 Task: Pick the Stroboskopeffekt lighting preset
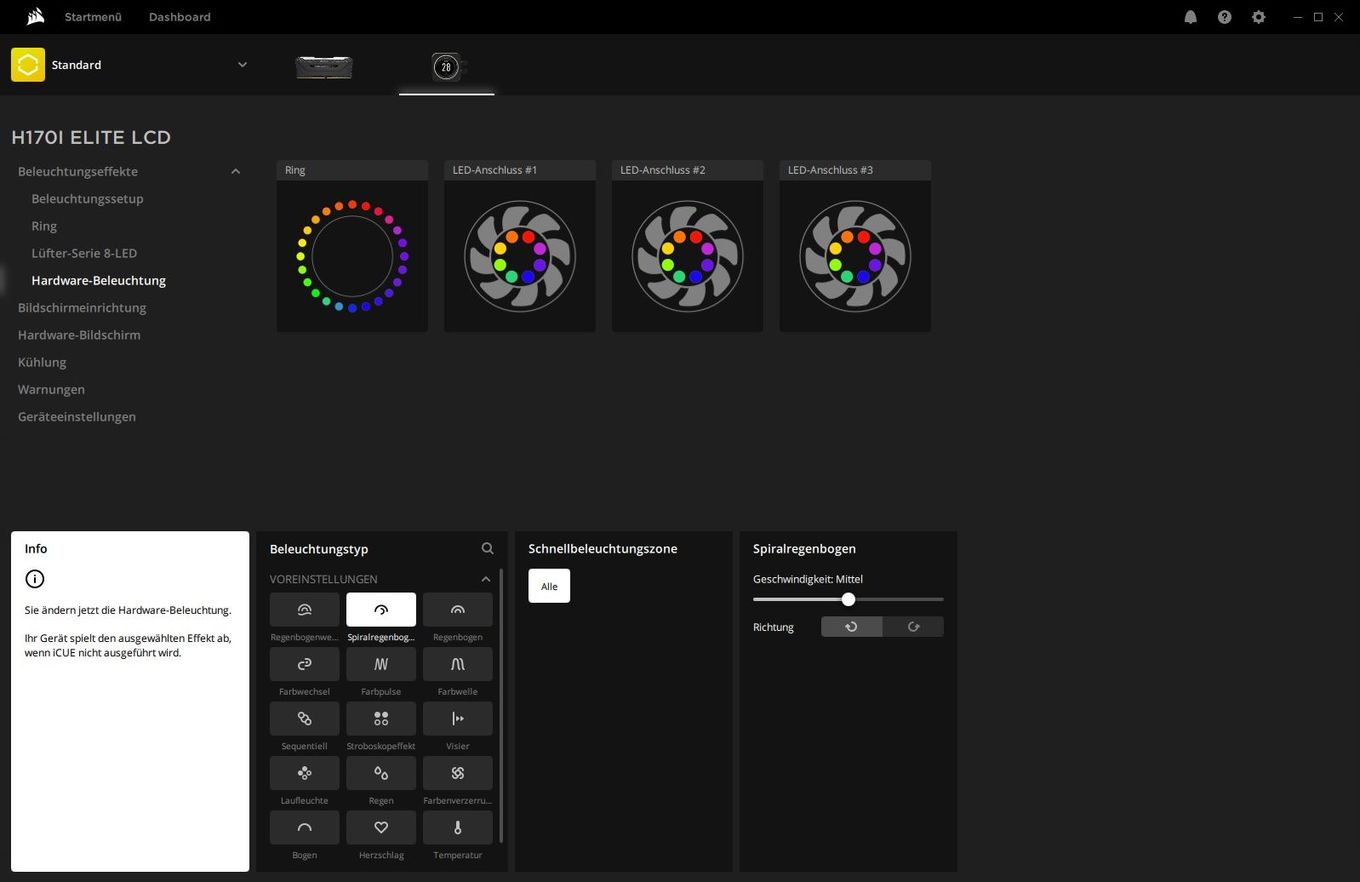click(381, 719)
